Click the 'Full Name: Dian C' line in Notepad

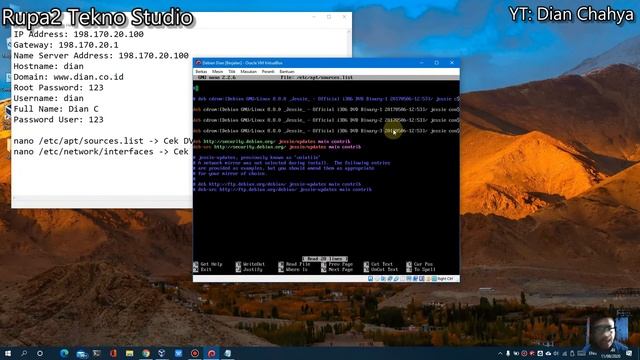pyautogui.click(x=56, y=109)
